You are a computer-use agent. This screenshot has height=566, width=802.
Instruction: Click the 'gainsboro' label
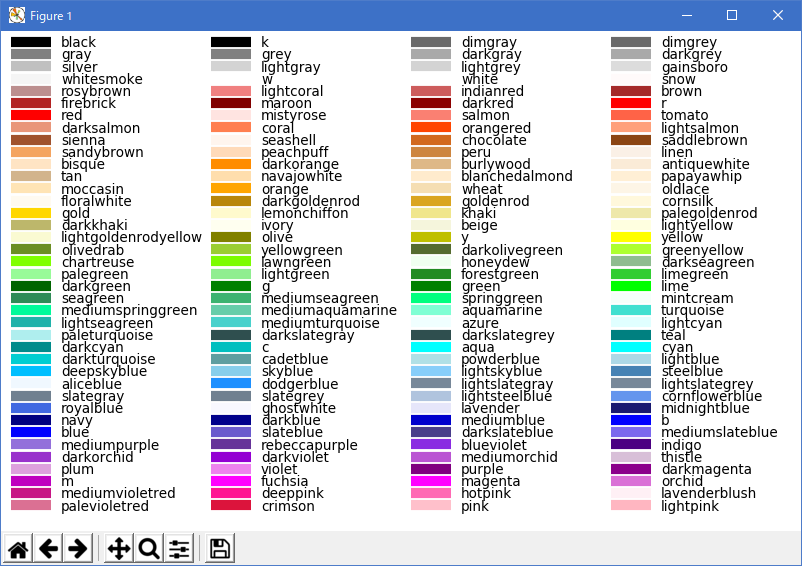pyautogui.click(x=695, y=67)
